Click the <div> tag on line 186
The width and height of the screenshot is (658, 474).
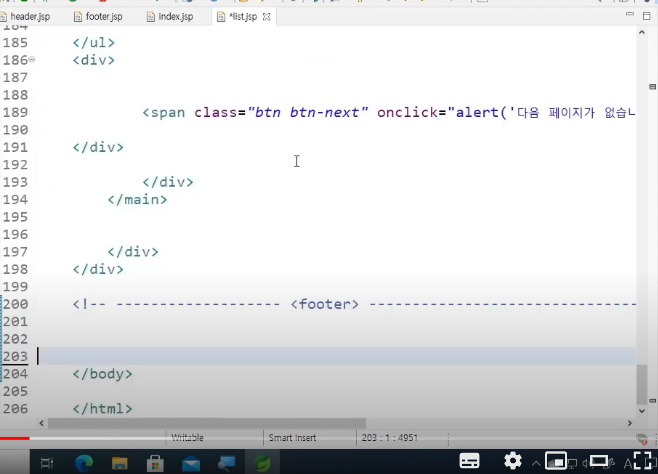click(x=94, y=60)
